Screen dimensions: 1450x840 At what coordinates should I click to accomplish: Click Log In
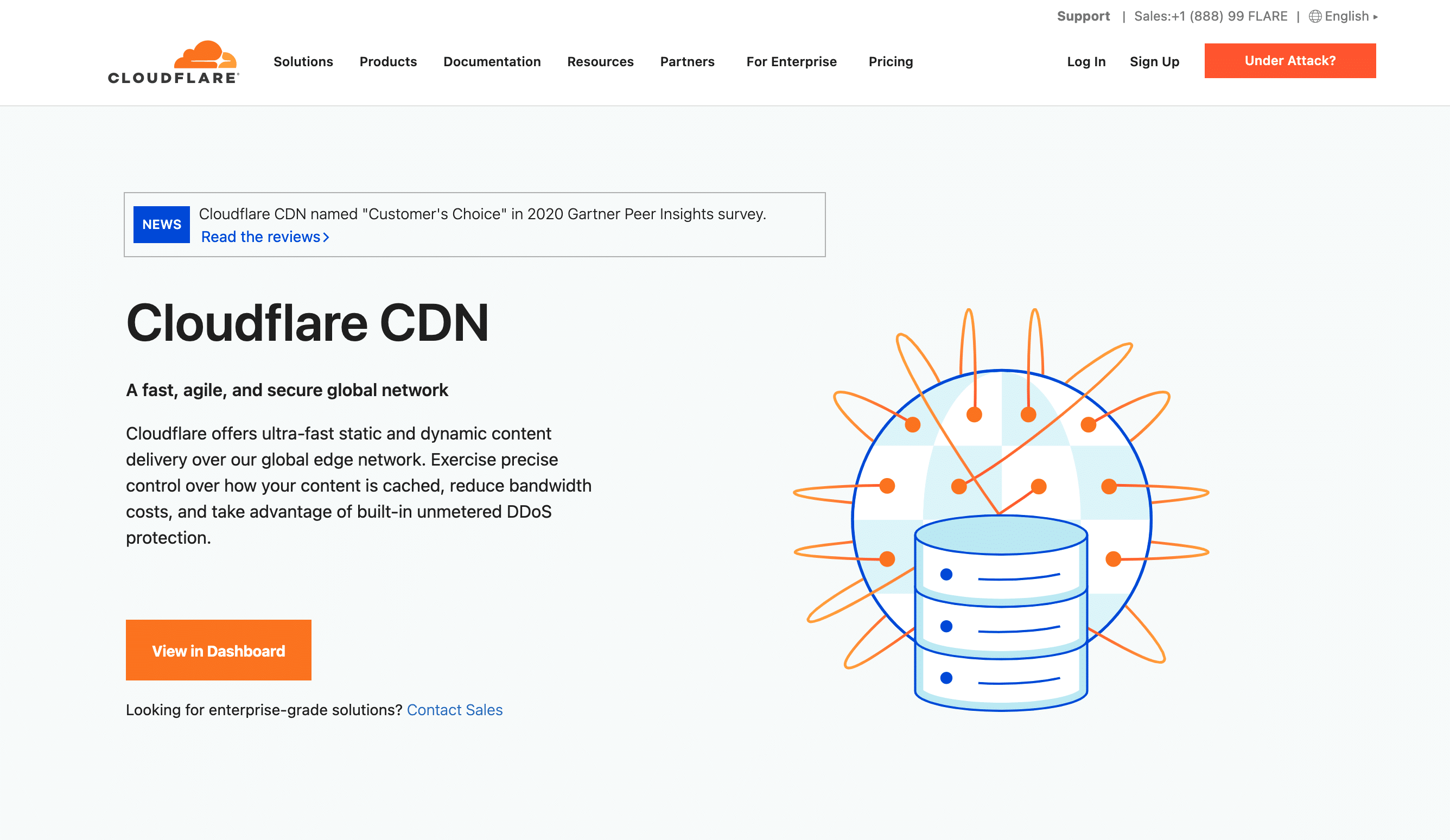[1086, 61]
